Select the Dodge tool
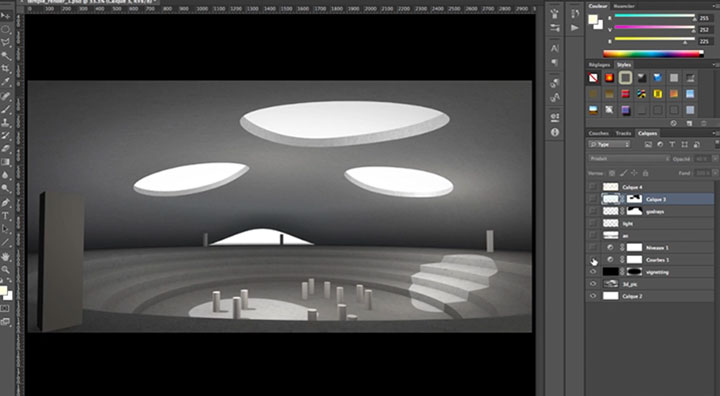Screen dimensions: 720x396 (6, 188)
